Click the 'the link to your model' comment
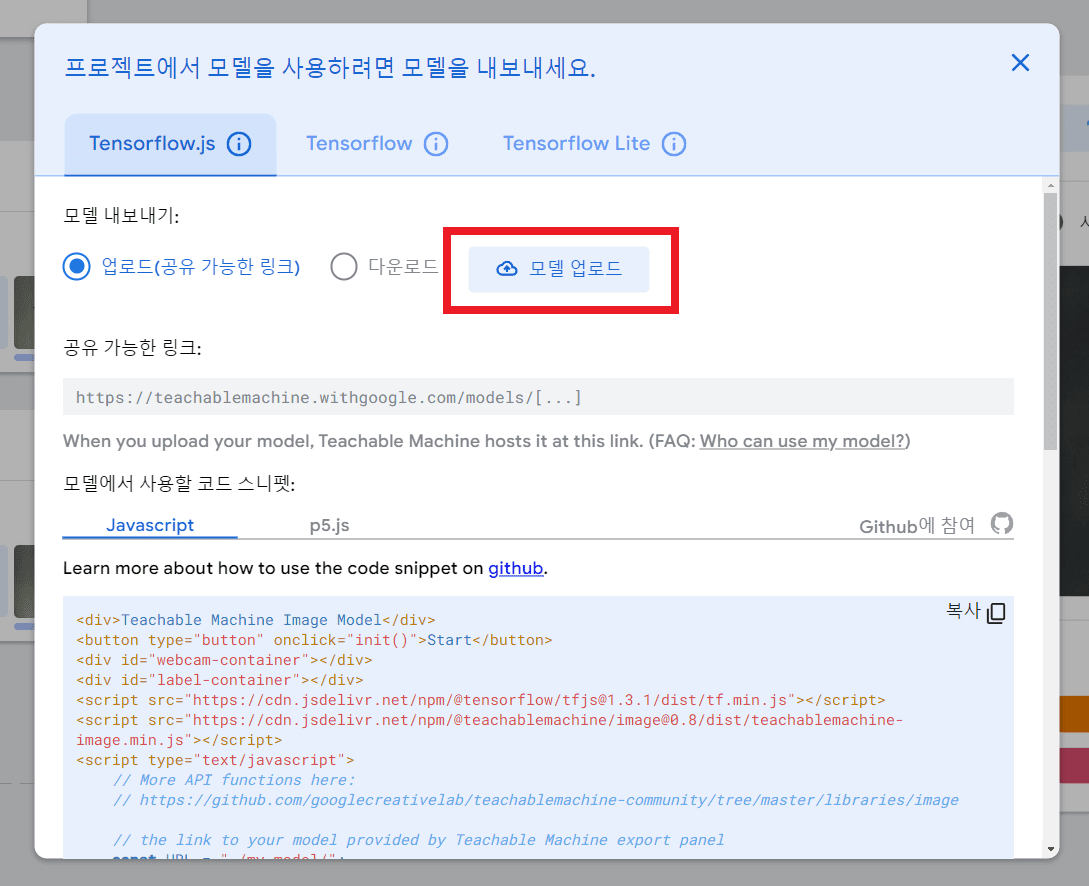The width and height of the screenshot is (1089, 886). click(419, 840)
